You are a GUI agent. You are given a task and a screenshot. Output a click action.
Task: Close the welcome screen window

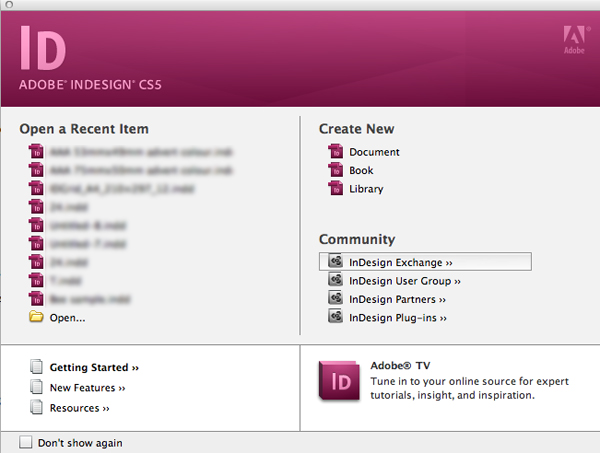(7, 4)
